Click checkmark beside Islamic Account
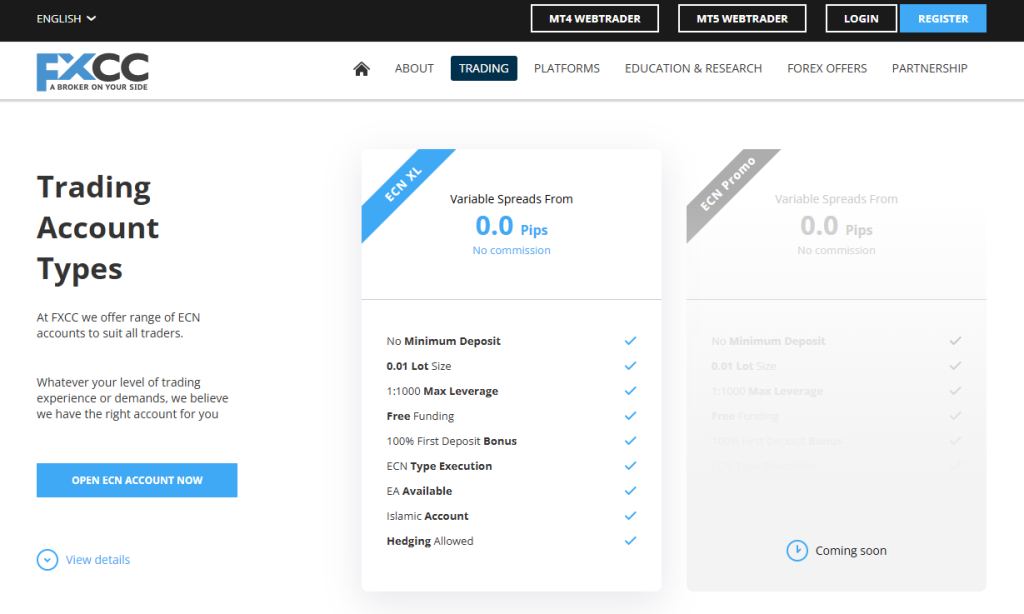1024x614 pixels. pos(631,515)
